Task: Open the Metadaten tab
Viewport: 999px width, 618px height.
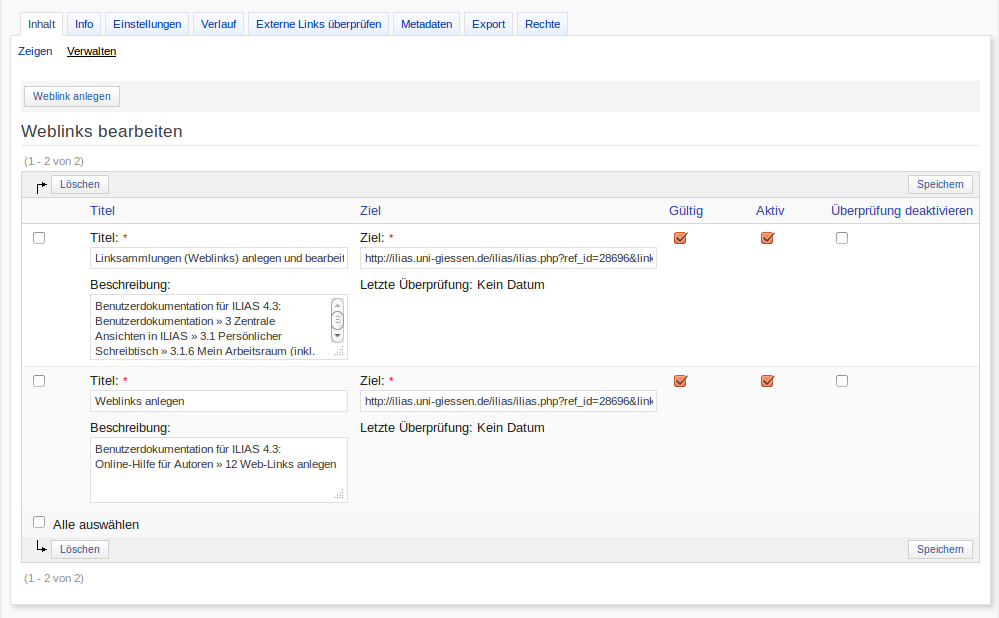Action: pyautogui.click(x=427, y=24)
